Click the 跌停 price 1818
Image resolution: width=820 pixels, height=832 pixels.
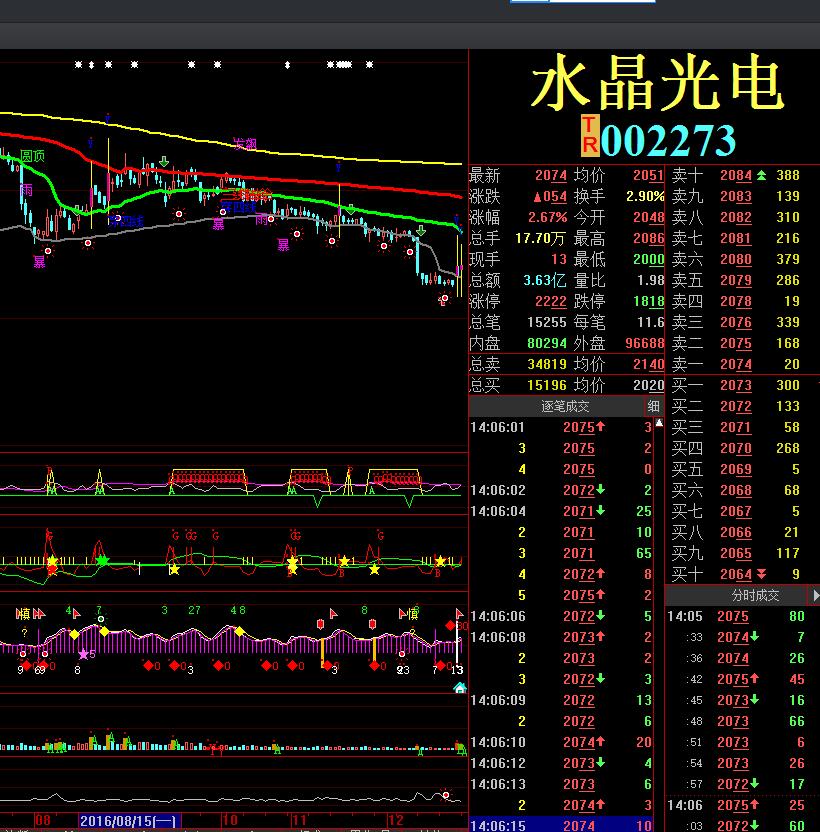[648, 301]
